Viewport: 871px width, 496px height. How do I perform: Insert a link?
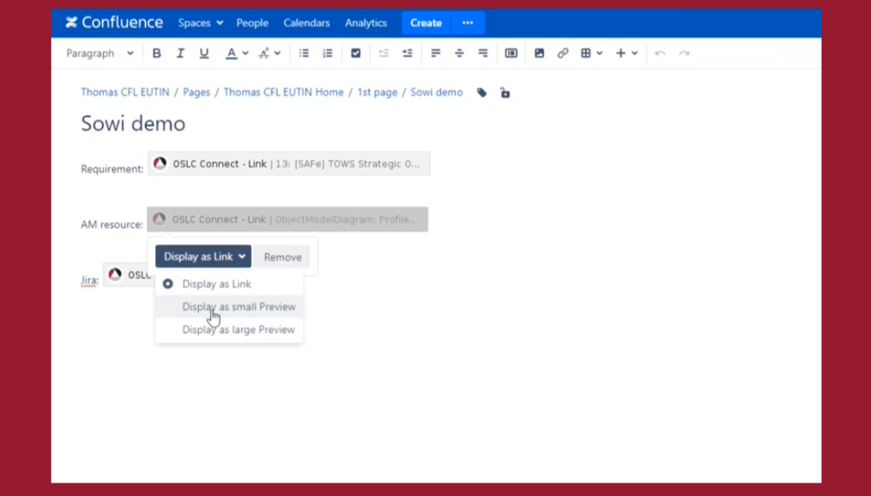coord(563,53)
